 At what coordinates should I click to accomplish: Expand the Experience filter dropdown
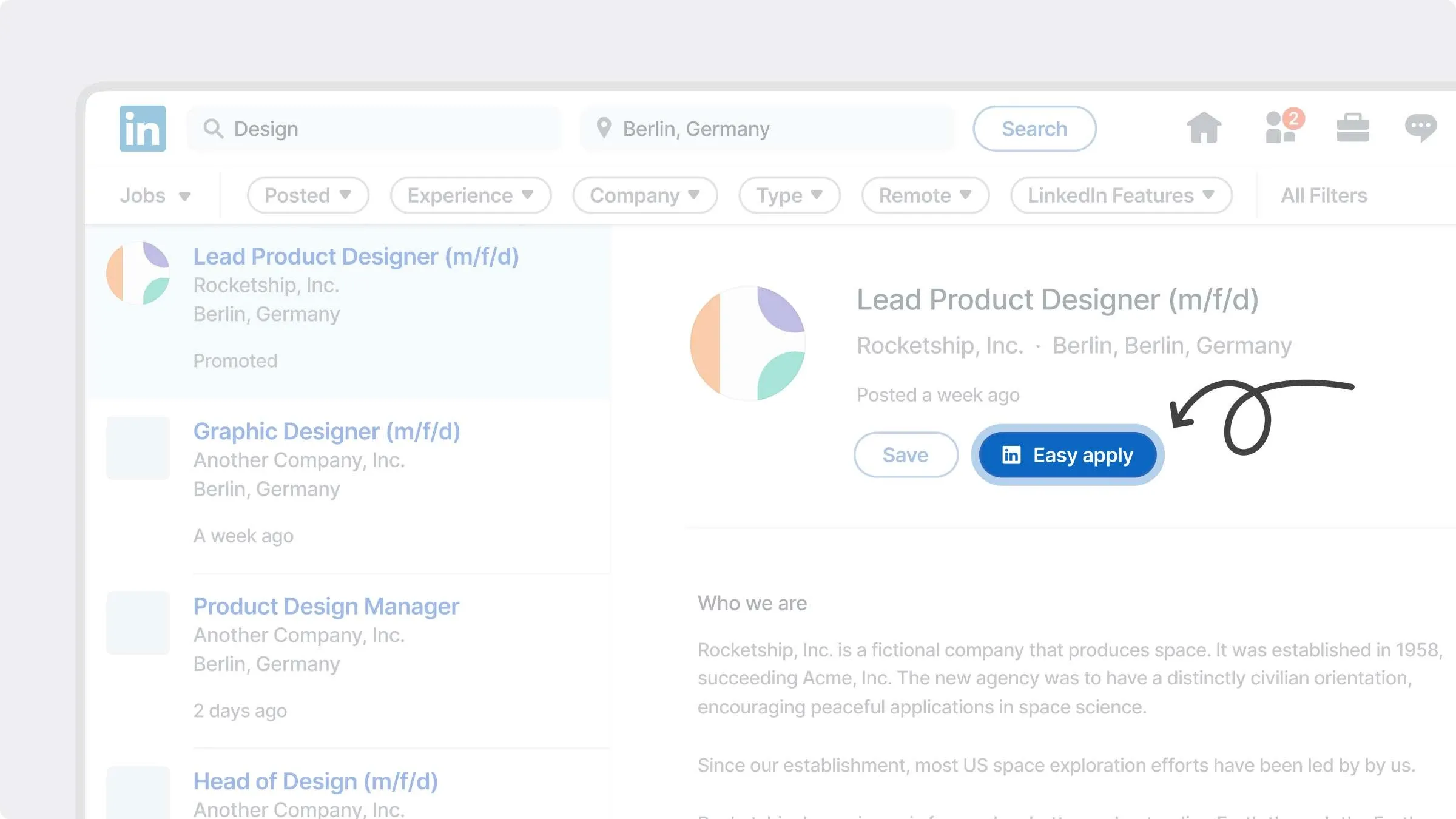coord(470,195)
